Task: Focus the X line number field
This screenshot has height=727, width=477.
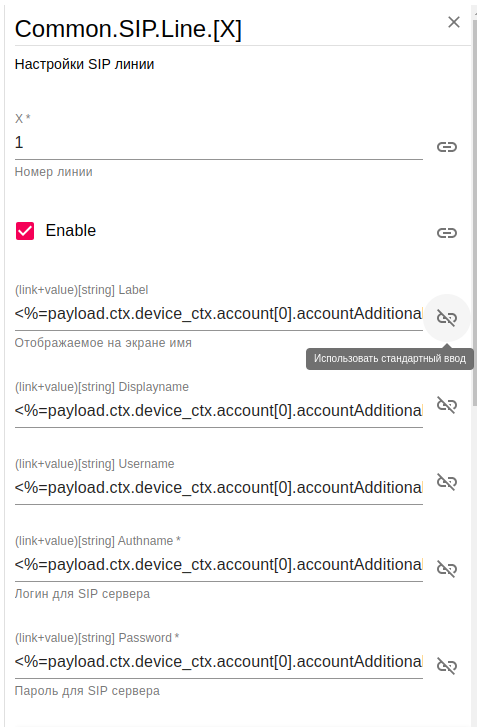Action: tap(219, 143)
